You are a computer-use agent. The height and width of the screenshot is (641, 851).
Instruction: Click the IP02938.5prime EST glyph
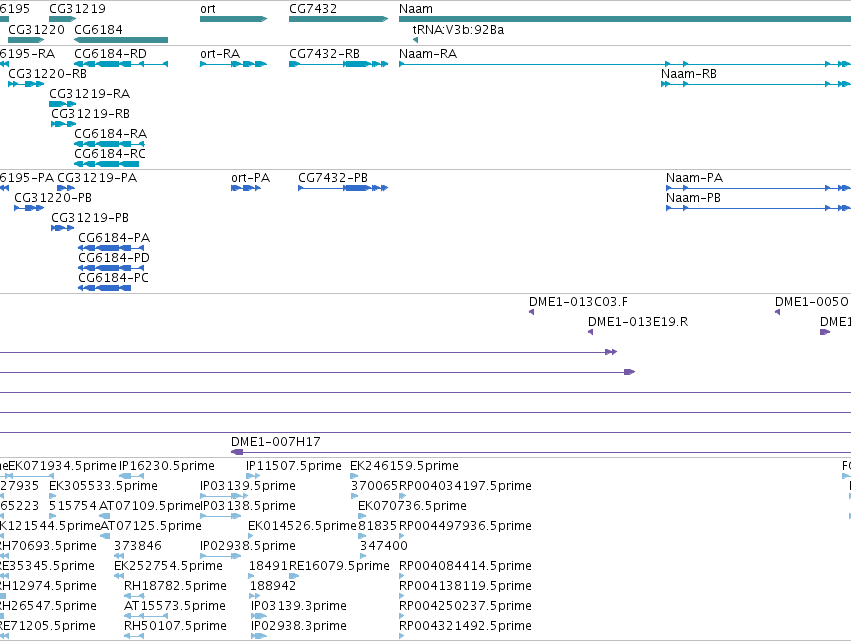pyautogui.click(x=221, y=556)
